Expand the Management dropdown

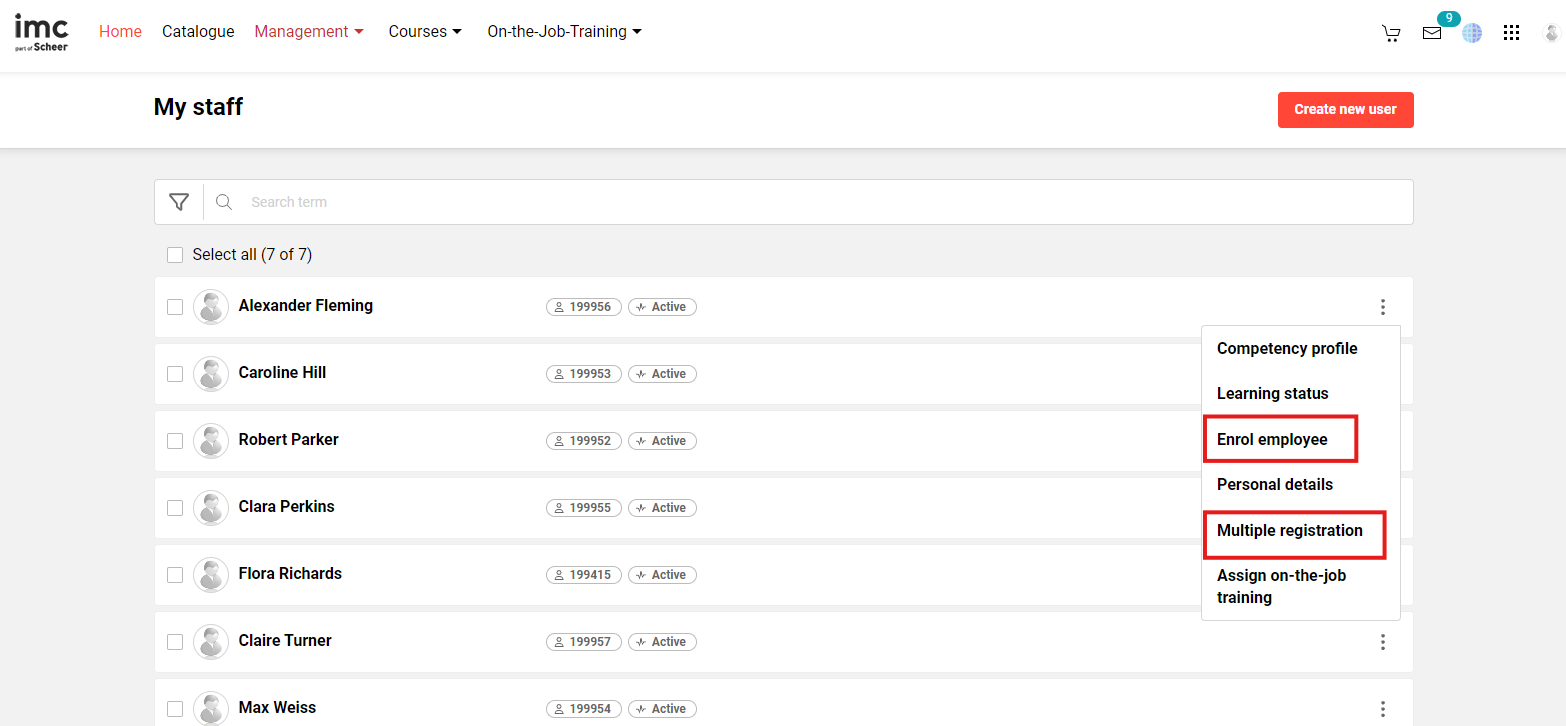309,32
